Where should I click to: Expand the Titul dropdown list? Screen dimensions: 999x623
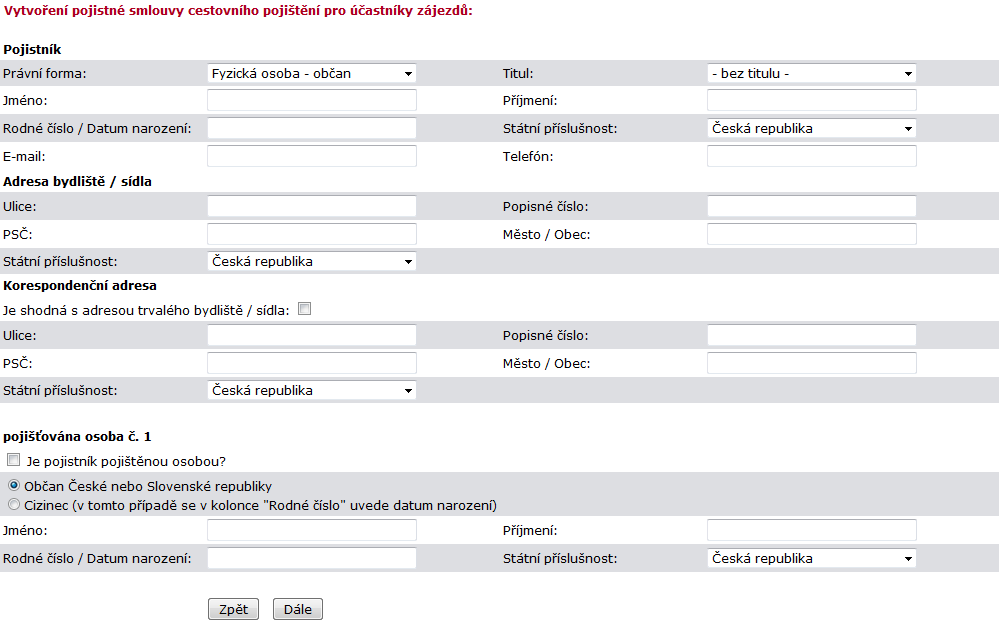tap(812, 73)
